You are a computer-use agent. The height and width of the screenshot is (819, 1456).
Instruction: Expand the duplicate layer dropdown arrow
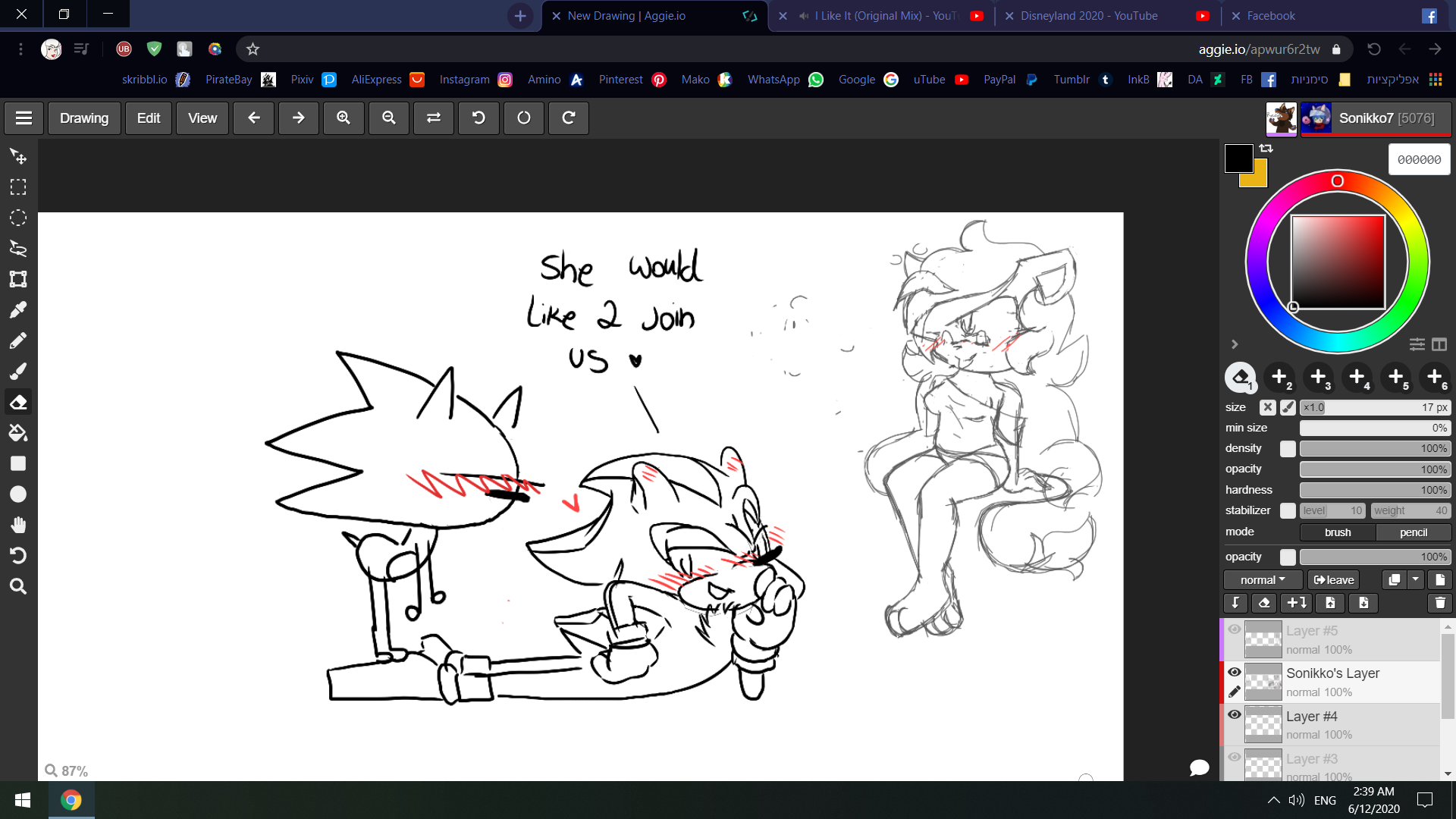[x=1416, y=580]
